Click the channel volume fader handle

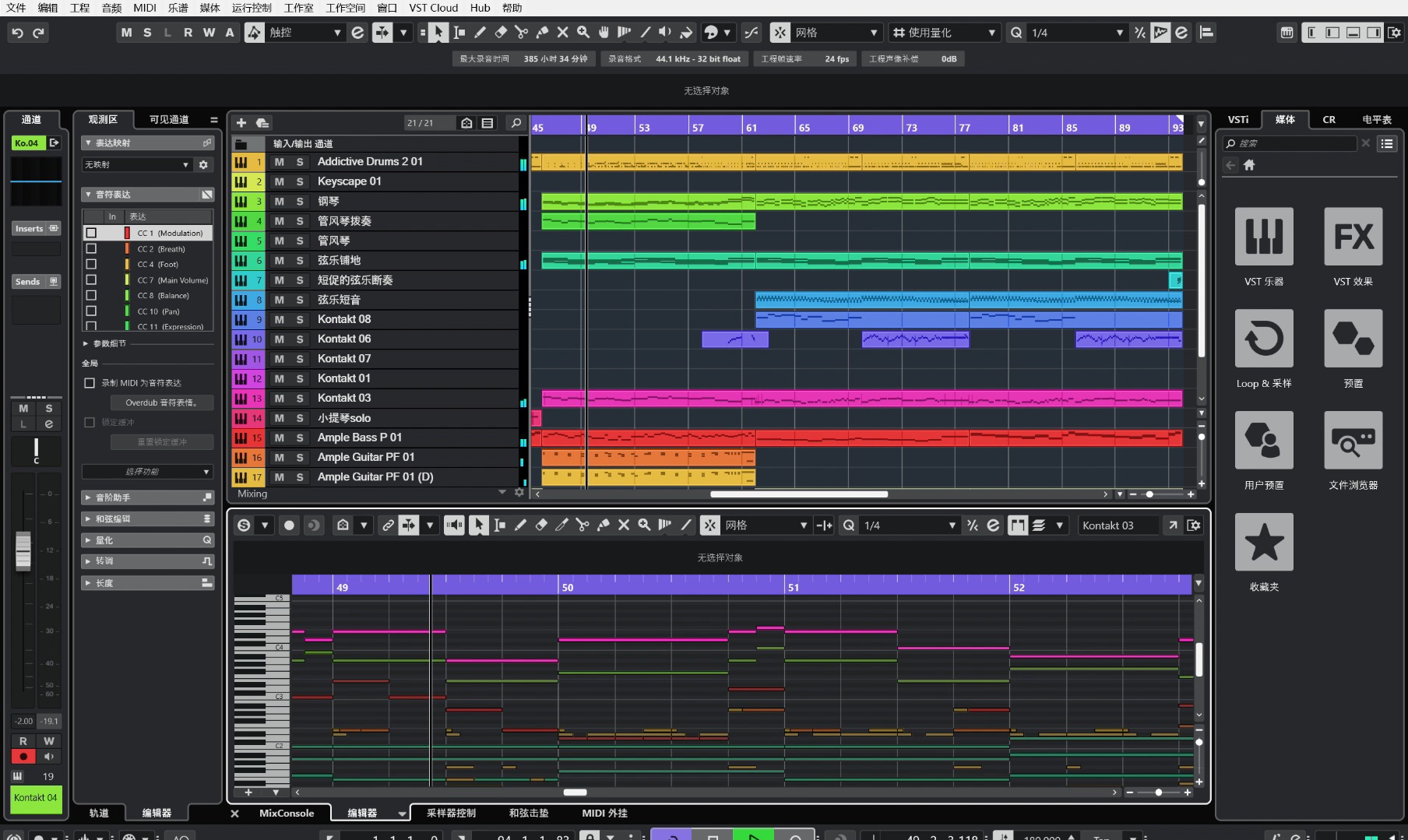(23, 550)
